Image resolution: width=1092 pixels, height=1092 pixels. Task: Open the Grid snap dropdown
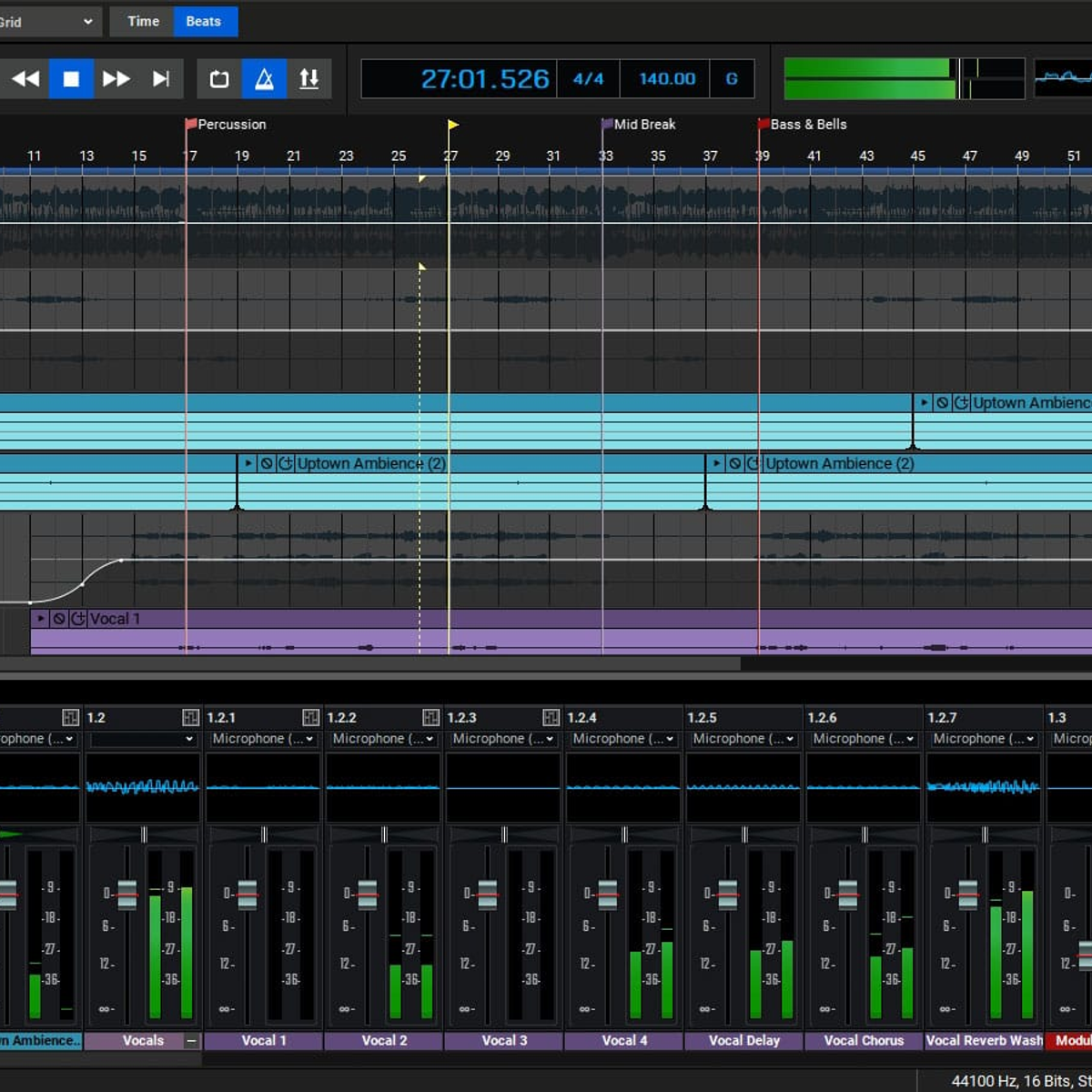(49, 22)
